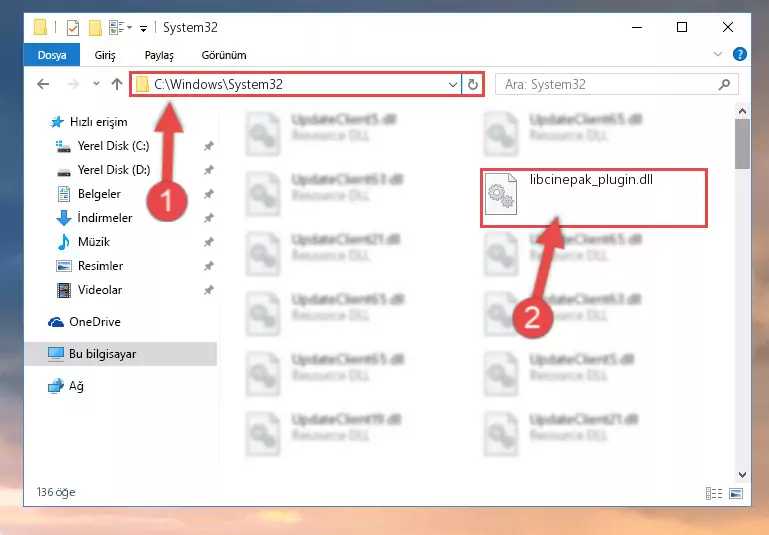The height and width of the screenshot is (535, 769).
Task: Open the recent locations dropdown
Action: [97, 84]
